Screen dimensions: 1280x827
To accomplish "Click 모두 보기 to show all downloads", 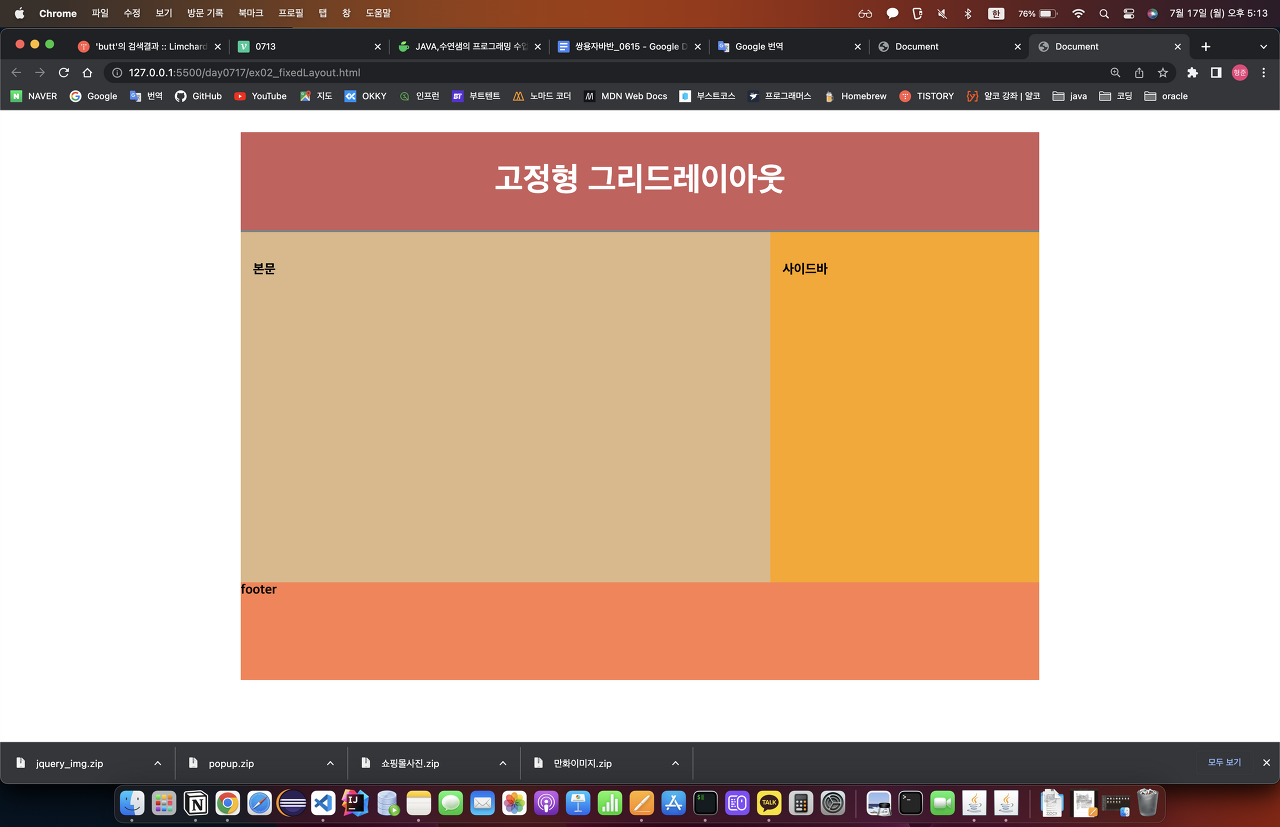I will point(1224,763).
